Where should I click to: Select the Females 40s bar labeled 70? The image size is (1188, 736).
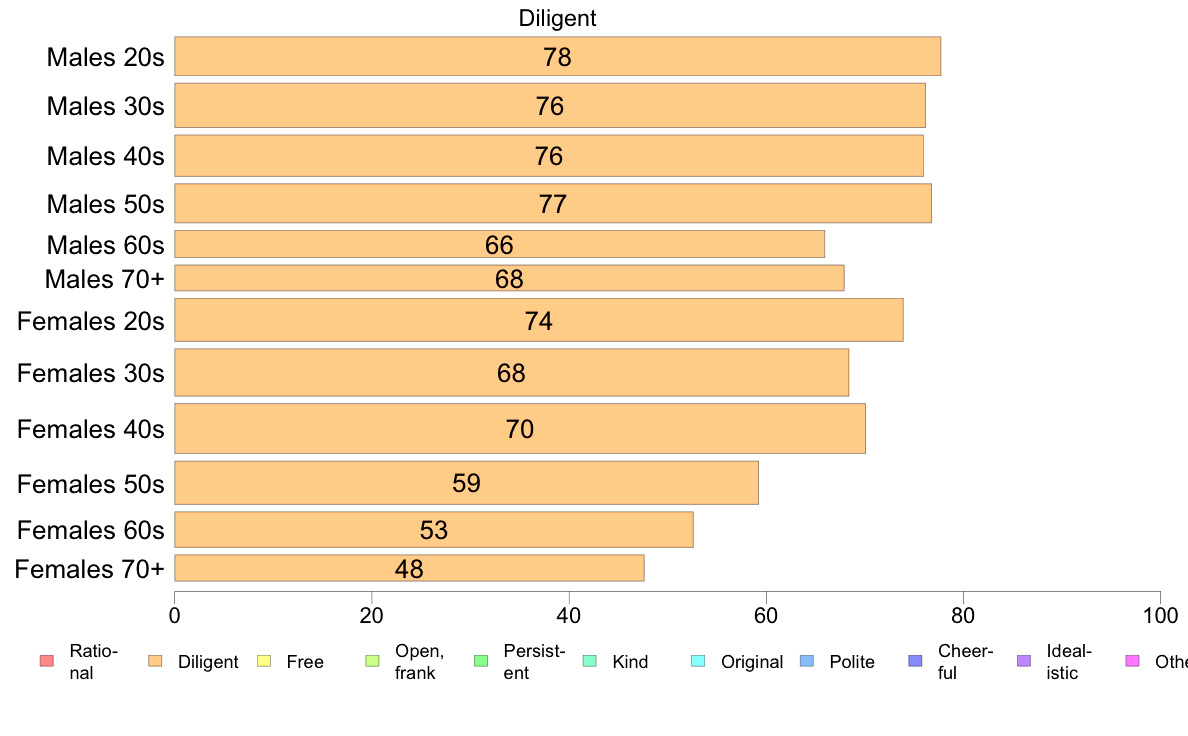(x=520, y=429)
